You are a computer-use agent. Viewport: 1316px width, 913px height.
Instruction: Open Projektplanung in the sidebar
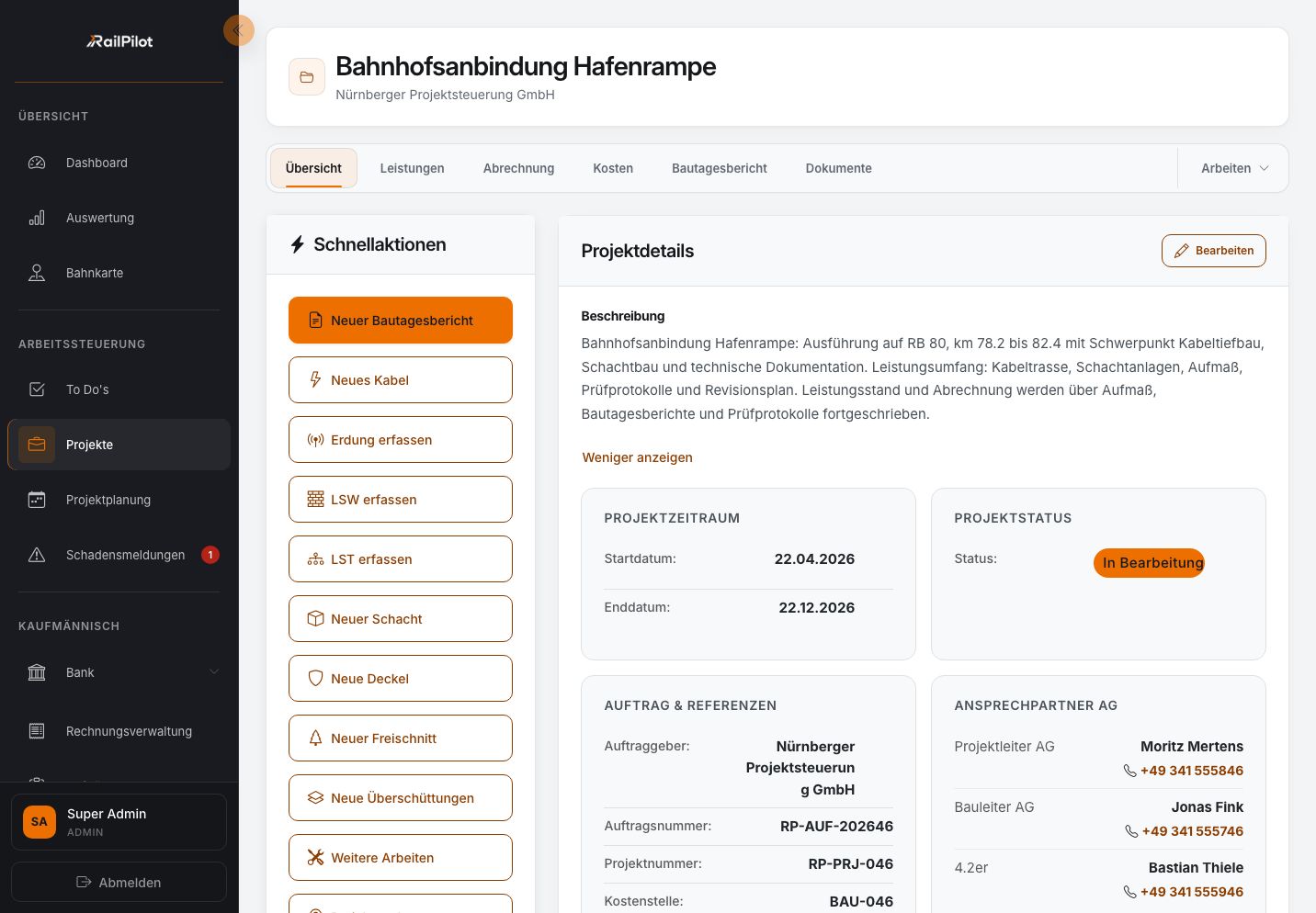(x=119, y=500)
